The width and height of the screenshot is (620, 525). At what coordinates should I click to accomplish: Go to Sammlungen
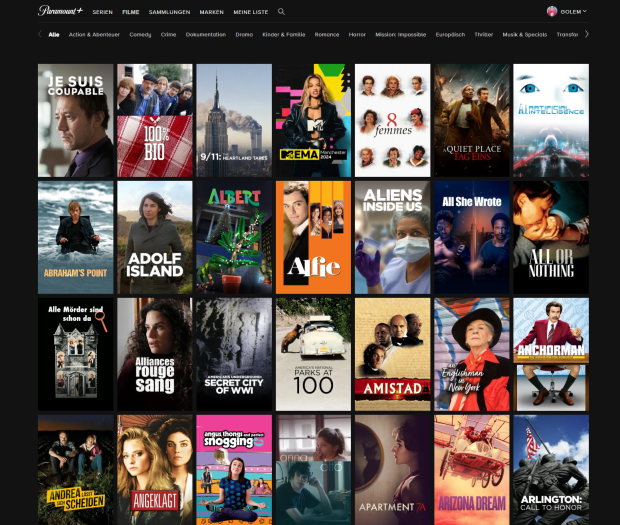(169, 12)
